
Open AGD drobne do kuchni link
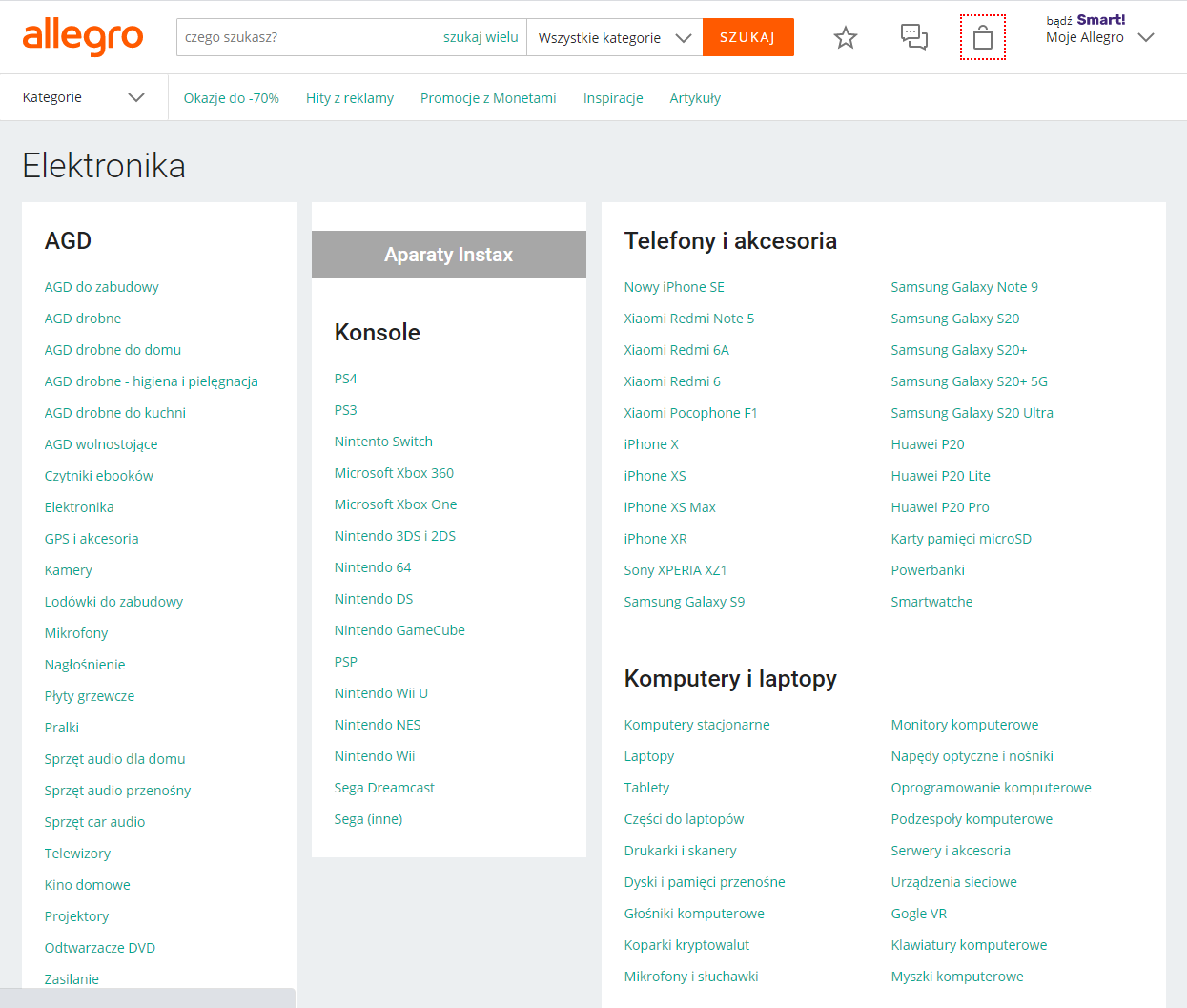tap(115, 413)
